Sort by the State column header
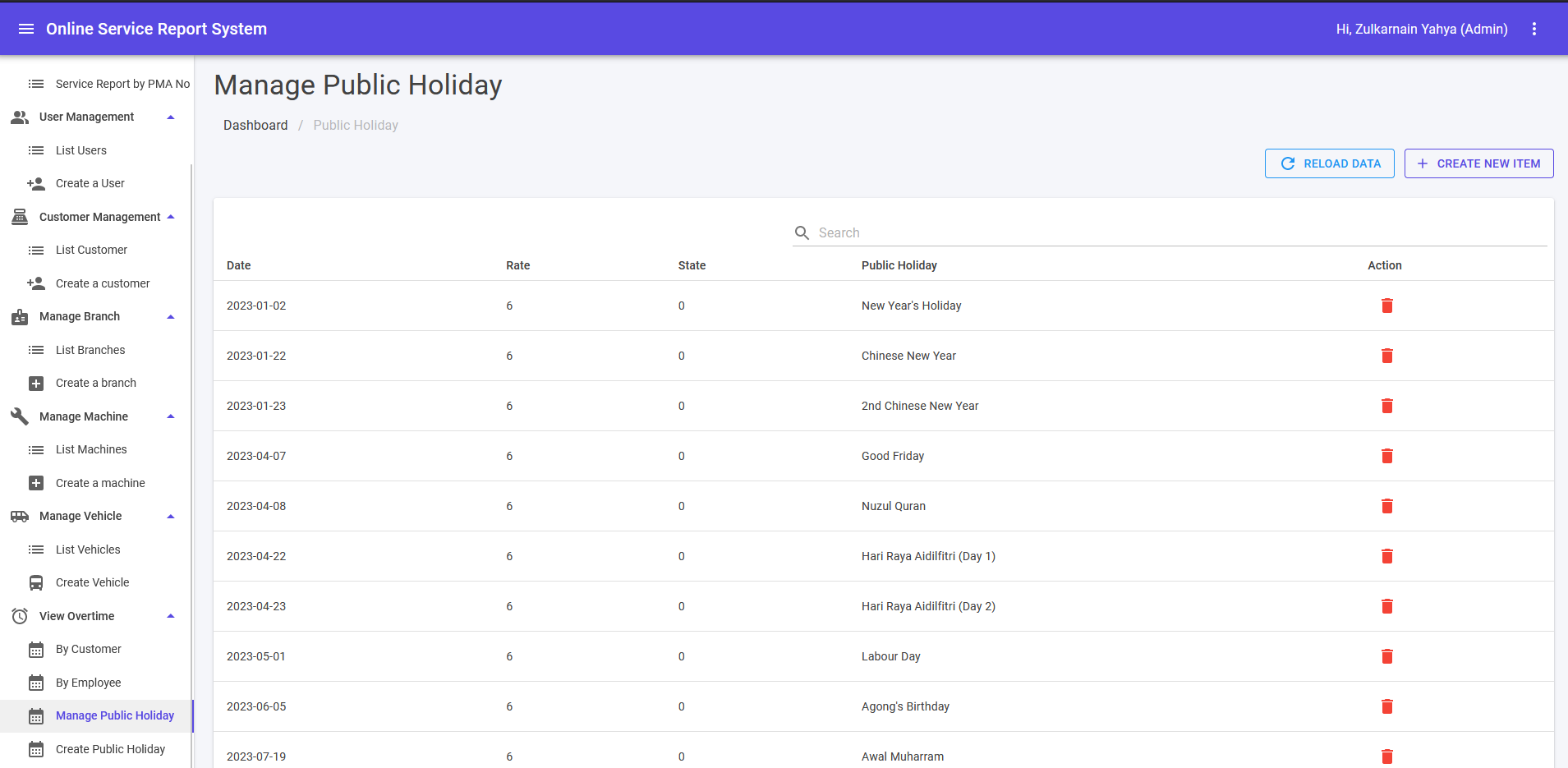This screenshot has width=1568, height=768. coord(692,265)
